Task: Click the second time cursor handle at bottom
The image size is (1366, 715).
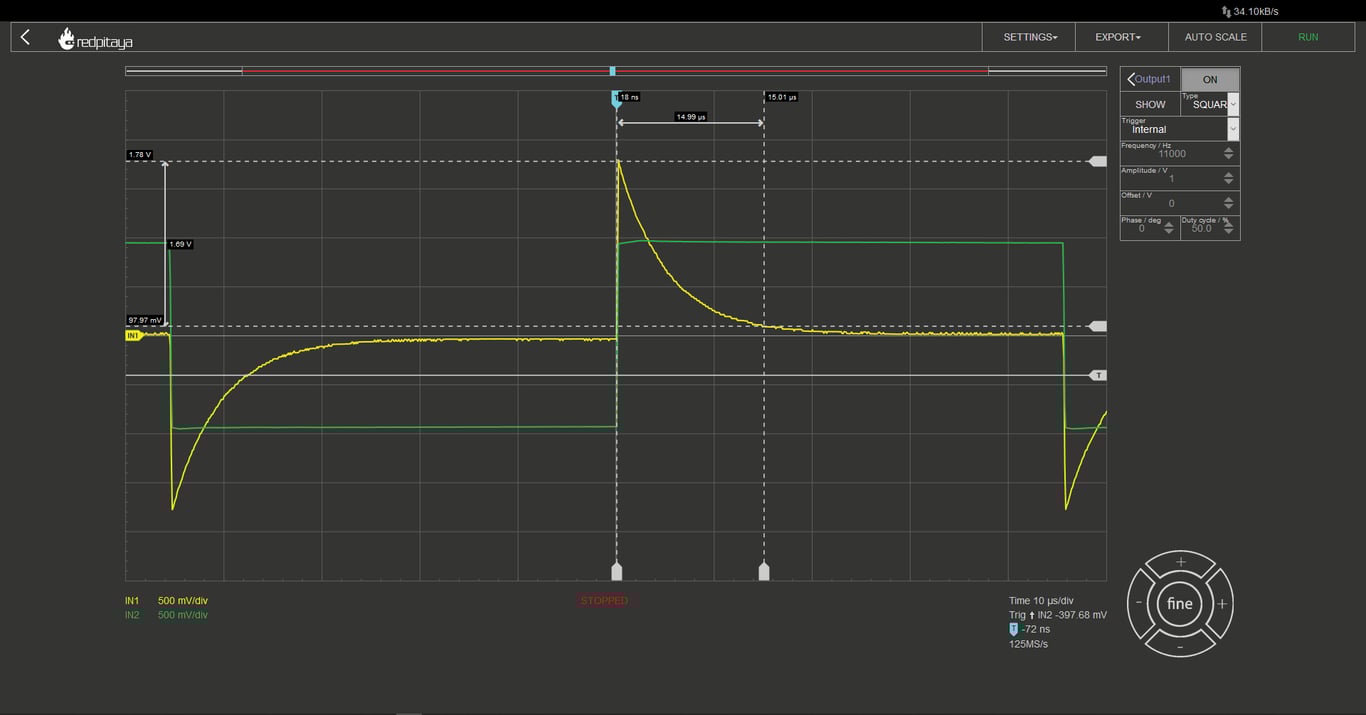Action: (x=764, y=571)
